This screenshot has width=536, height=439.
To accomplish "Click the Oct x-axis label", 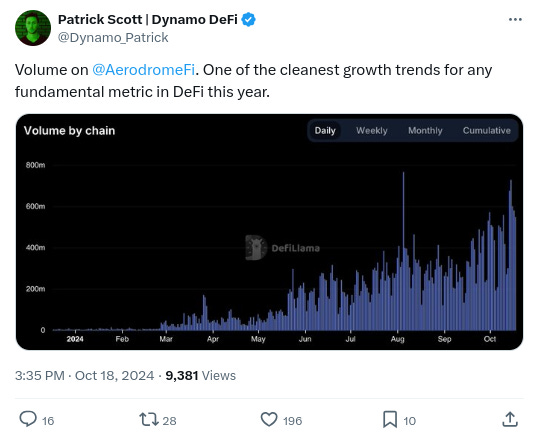I will click(x=490, y=339).
